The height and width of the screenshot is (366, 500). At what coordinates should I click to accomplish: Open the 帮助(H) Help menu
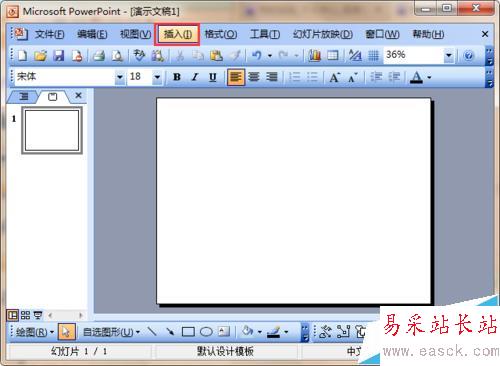[x=428, y=34]
